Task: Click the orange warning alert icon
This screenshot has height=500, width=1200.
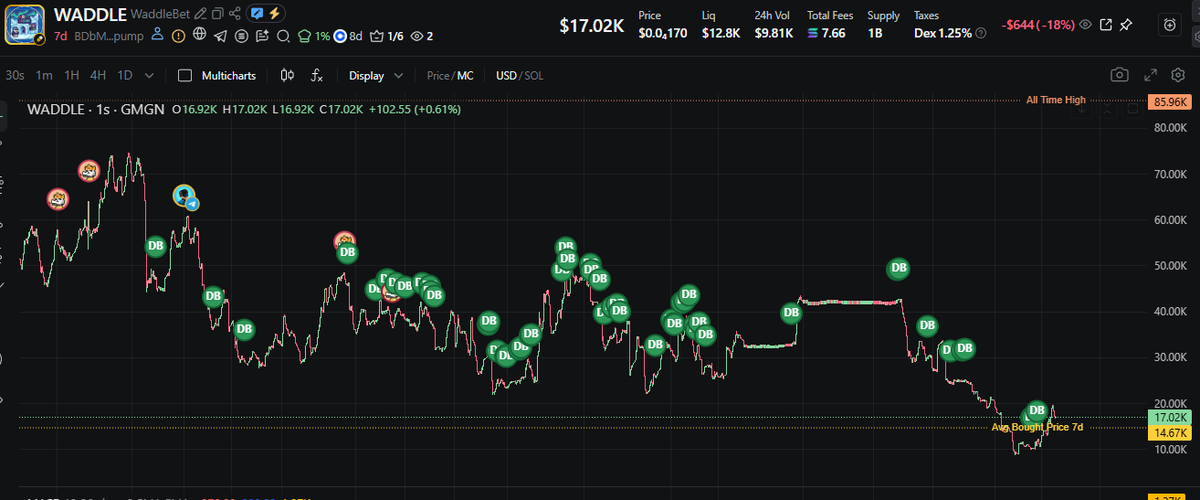Action: tap(178, 36)
